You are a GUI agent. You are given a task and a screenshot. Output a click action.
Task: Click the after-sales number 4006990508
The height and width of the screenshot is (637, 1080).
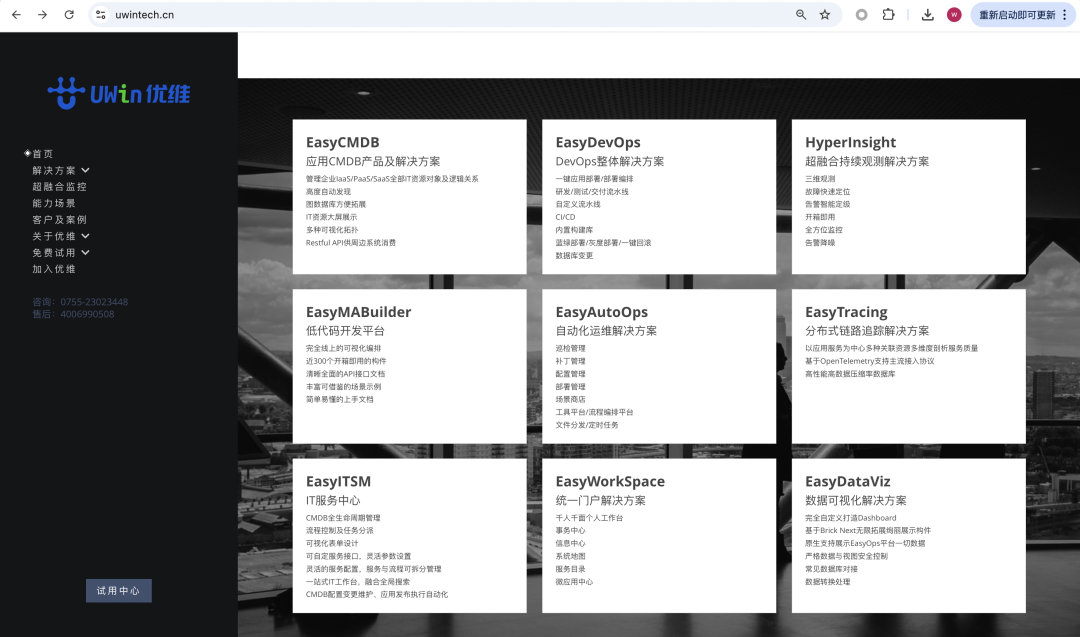point(87,314)
